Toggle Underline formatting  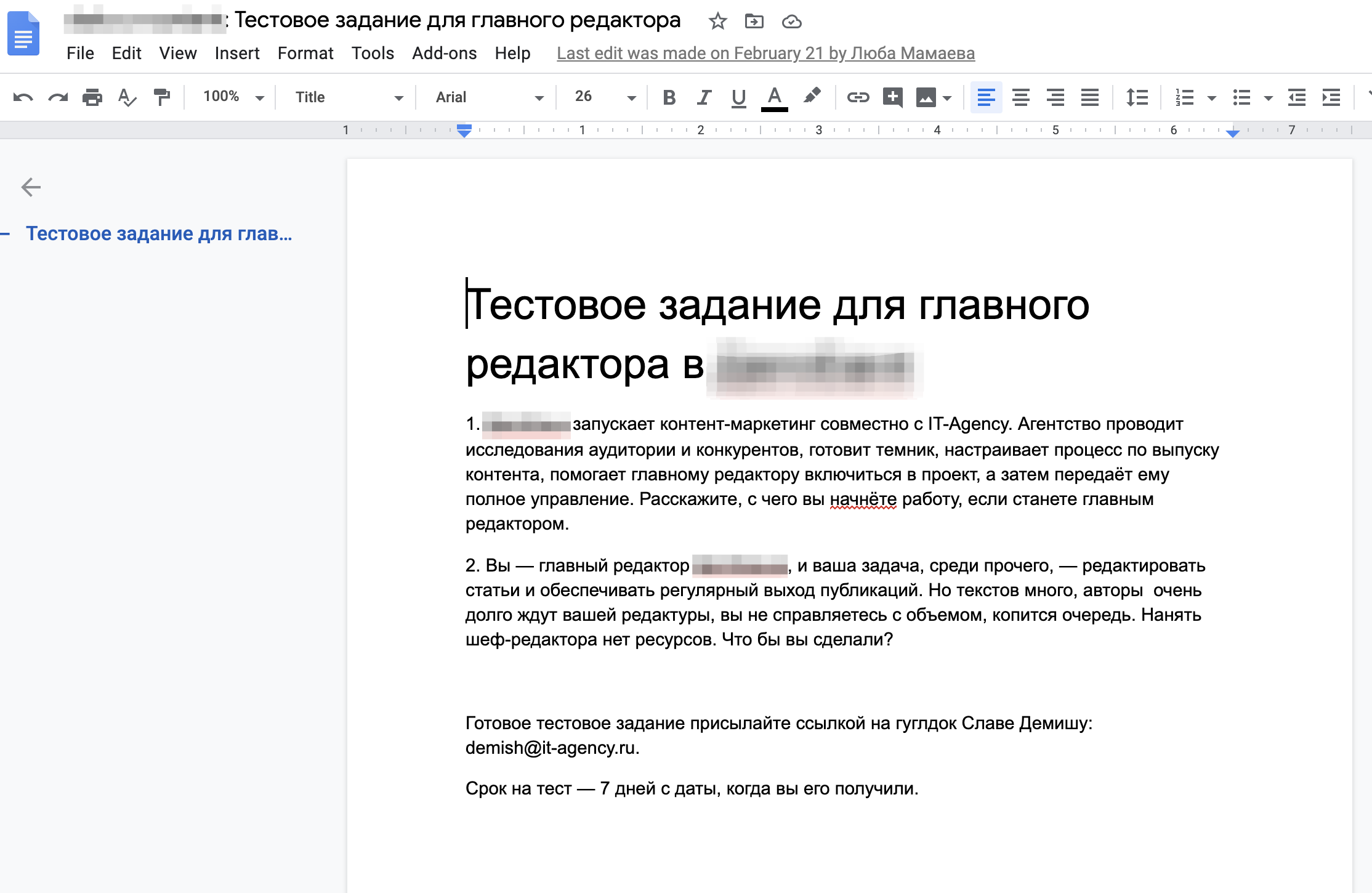[738, 97]
